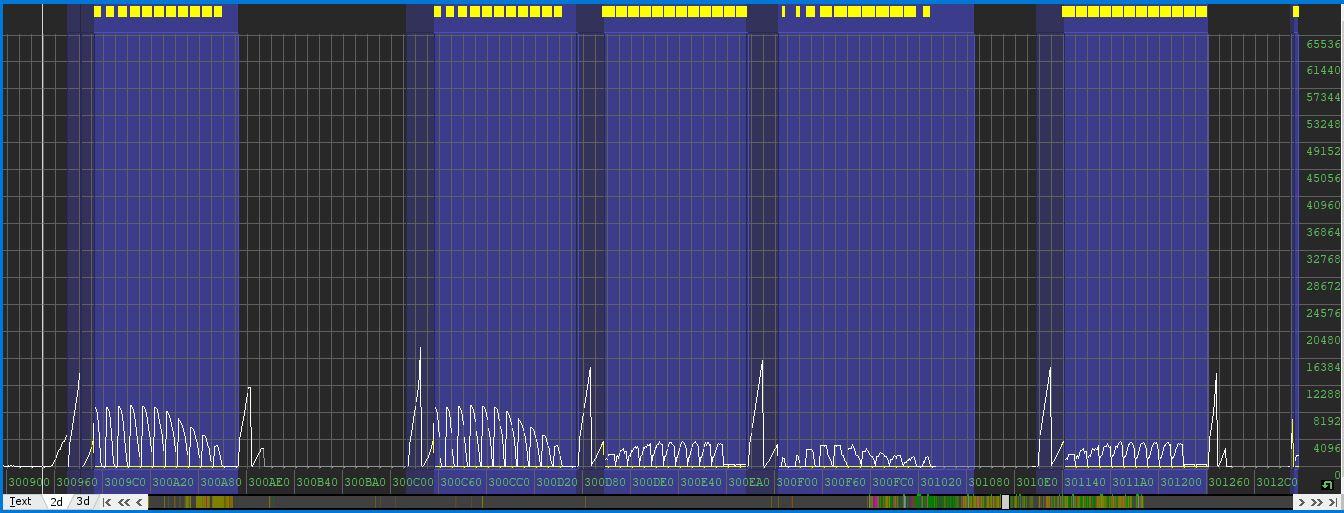Click the green return arrow icon
The width and height of the screenshot is (1344, 513).
1327,485
